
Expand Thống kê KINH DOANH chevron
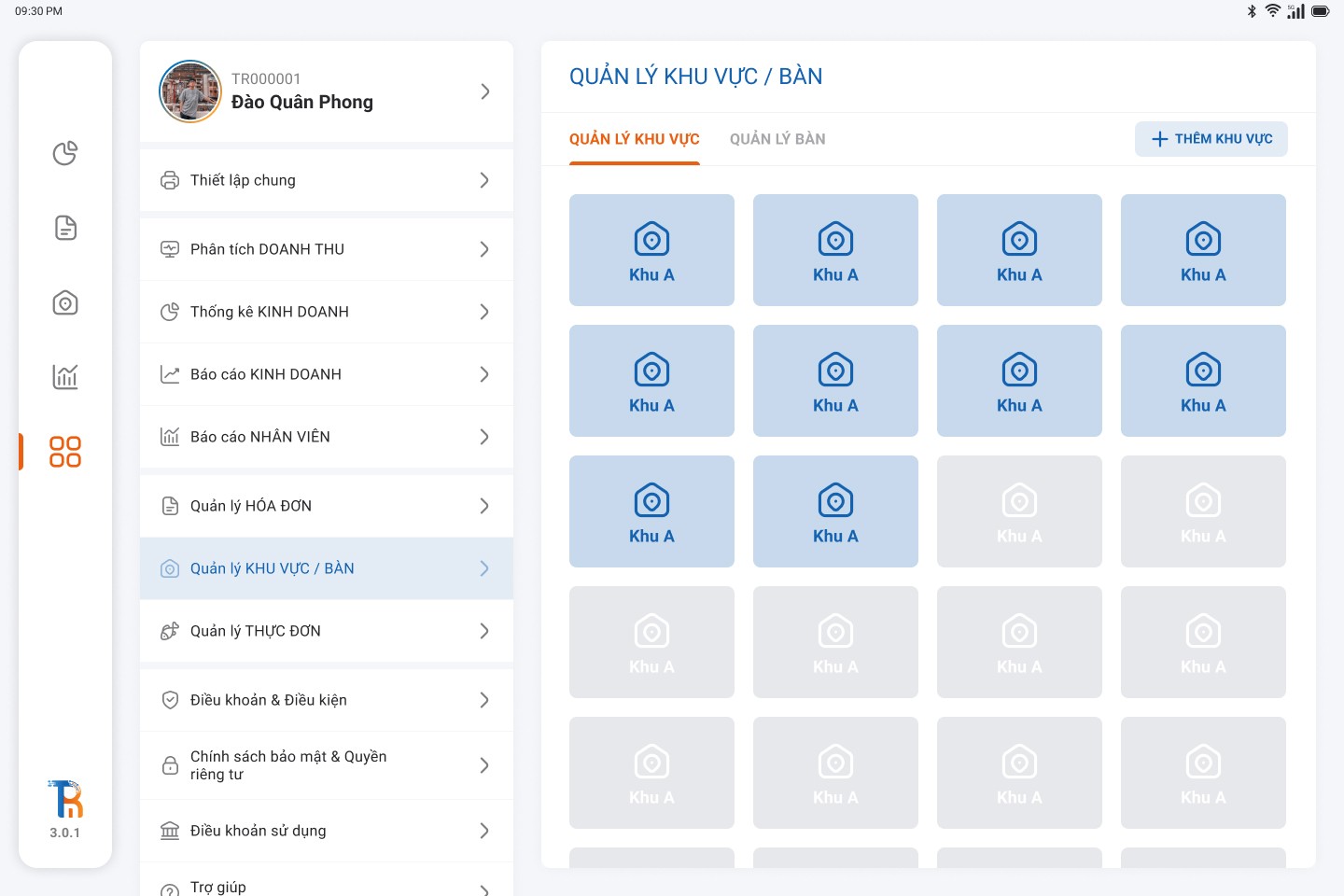point(484,312)
